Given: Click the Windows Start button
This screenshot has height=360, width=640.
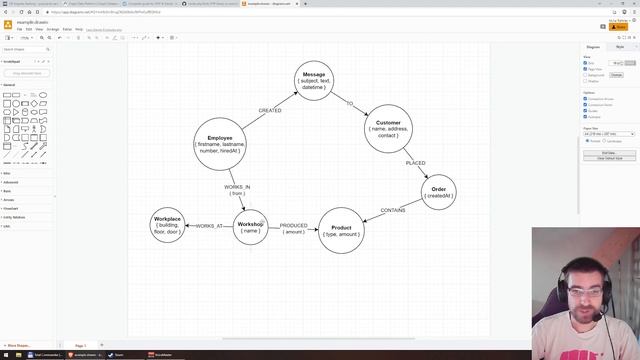Looking at the screenshot, I should pyautogui.click(x=6, y=355).
